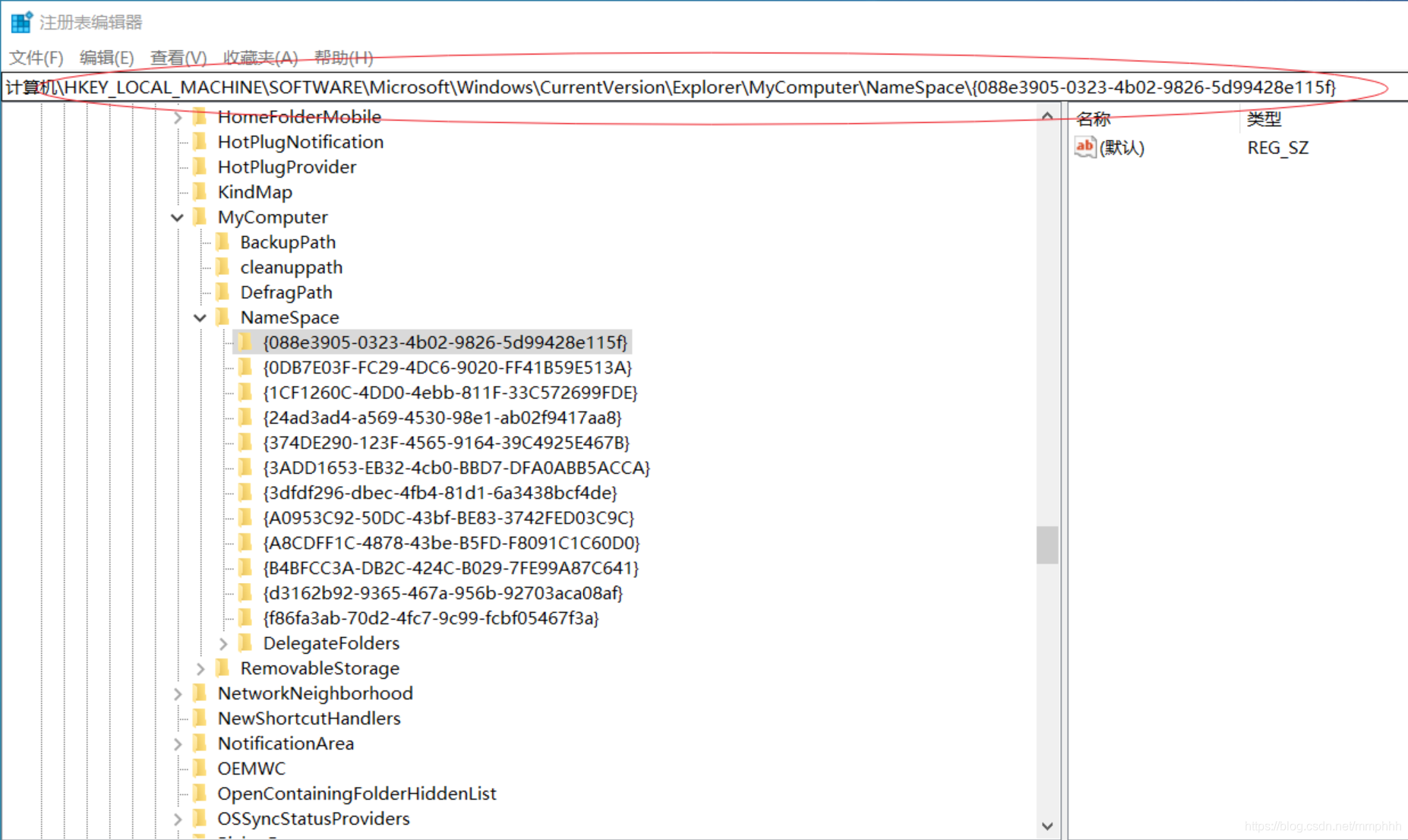Click folder icon of {0DB7E03F-FC29-4DC6-9020-FF41B59E513A}

point(245,367)
